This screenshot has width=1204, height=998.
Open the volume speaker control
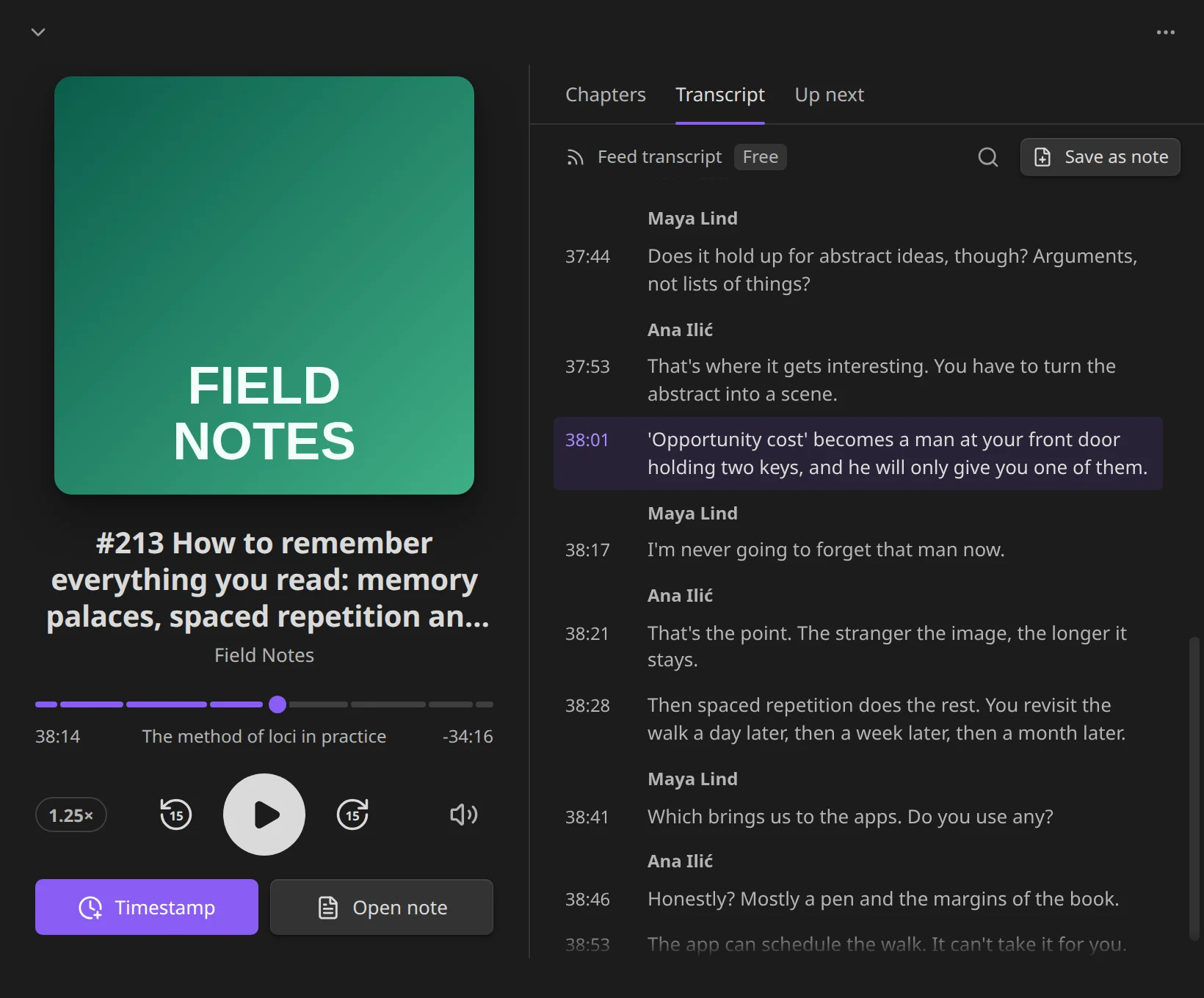click(464, 815)
